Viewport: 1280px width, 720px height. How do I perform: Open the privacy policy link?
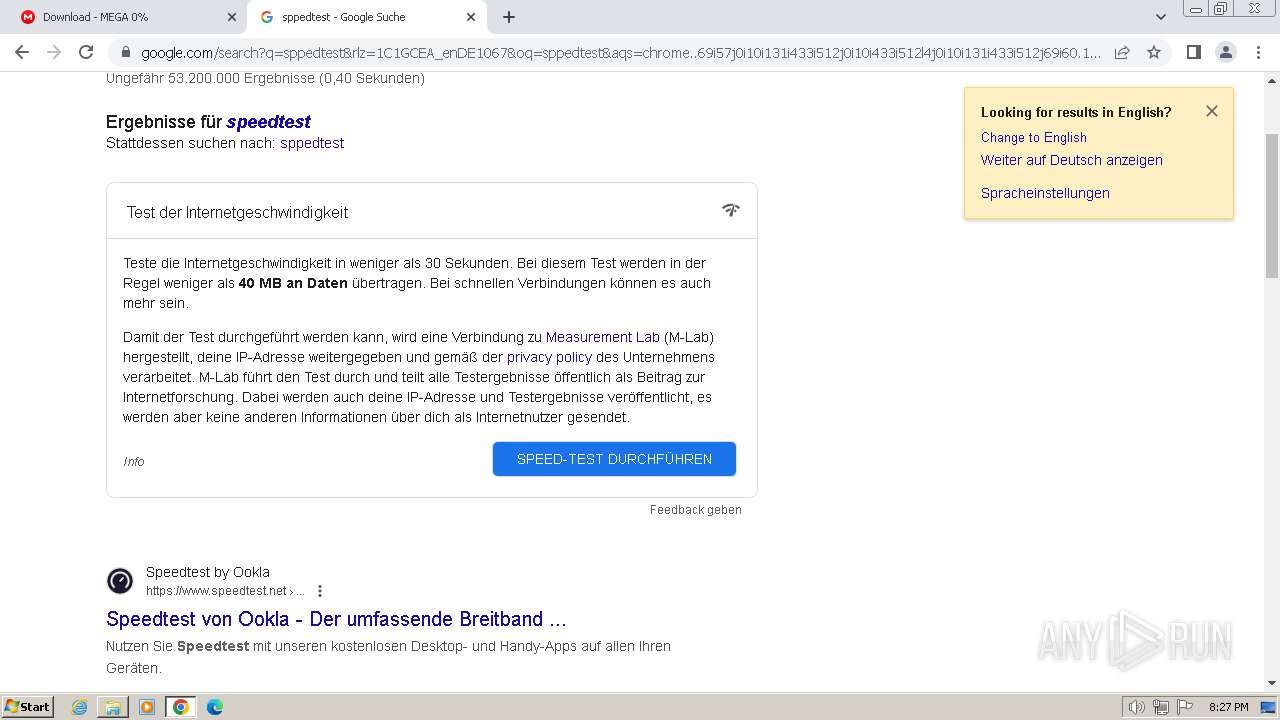click(x=549, y=357)
